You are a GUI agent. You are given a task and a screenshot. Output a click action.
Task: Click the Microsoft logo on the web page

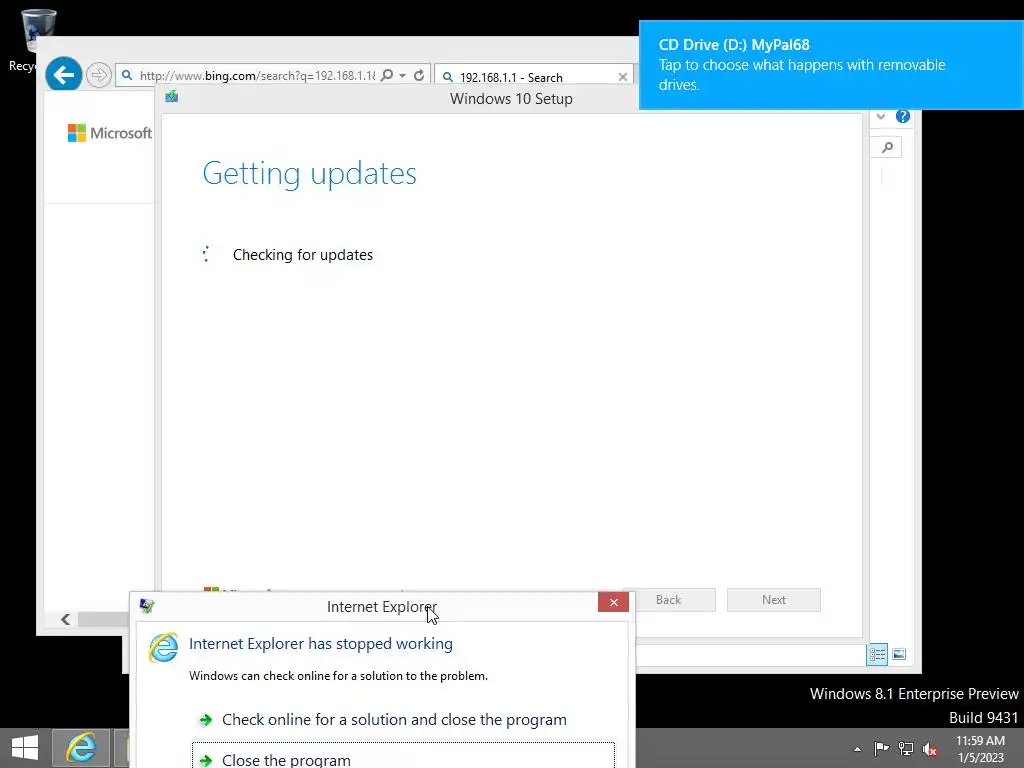(110, 133)
